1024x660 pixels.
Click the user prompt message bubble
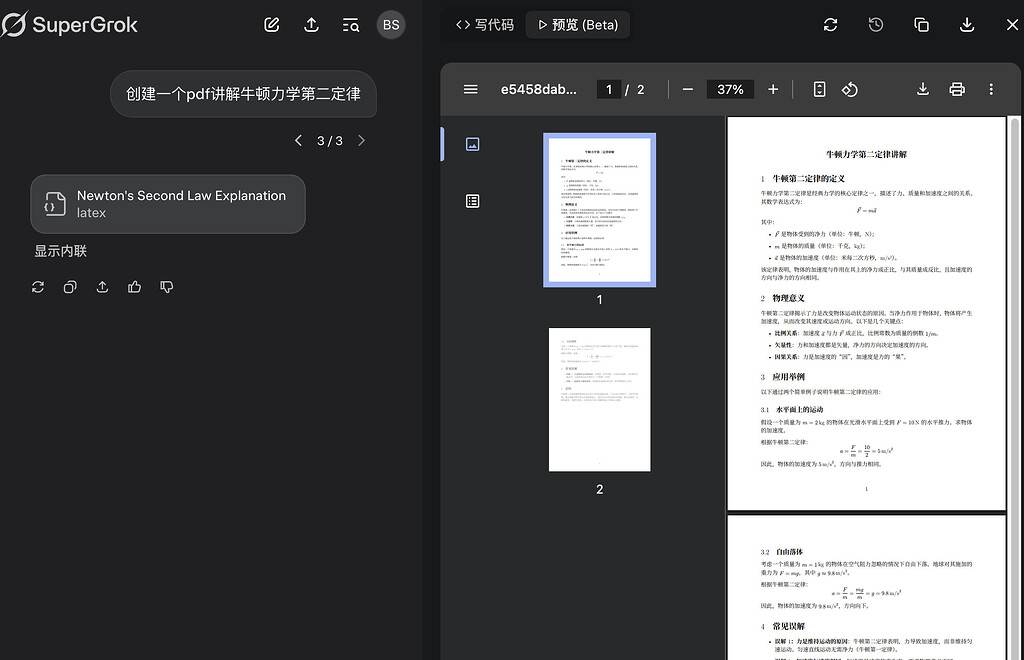[244, 94]
